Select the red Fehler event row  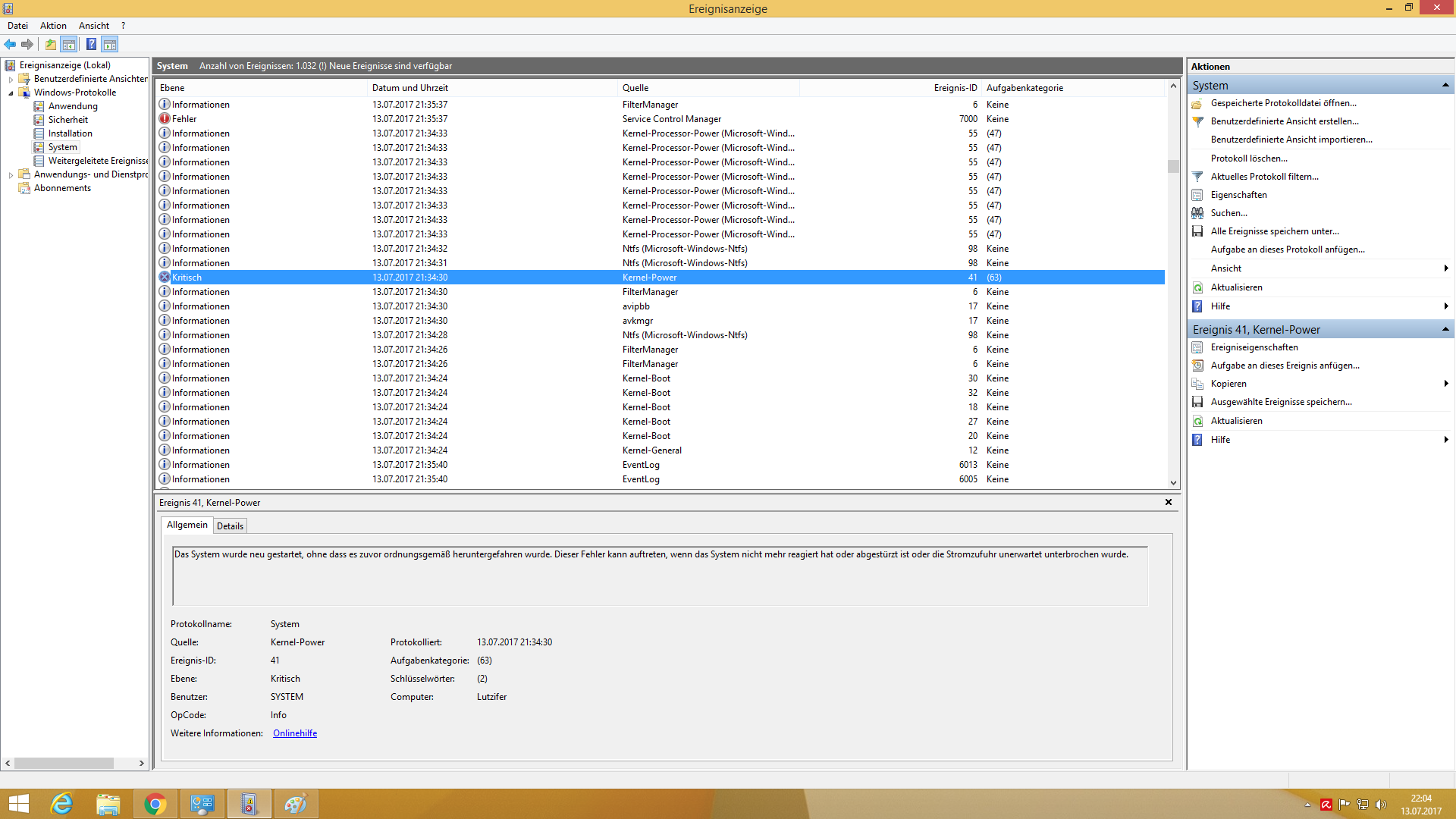pyautogui.click(x=184, y=119)
